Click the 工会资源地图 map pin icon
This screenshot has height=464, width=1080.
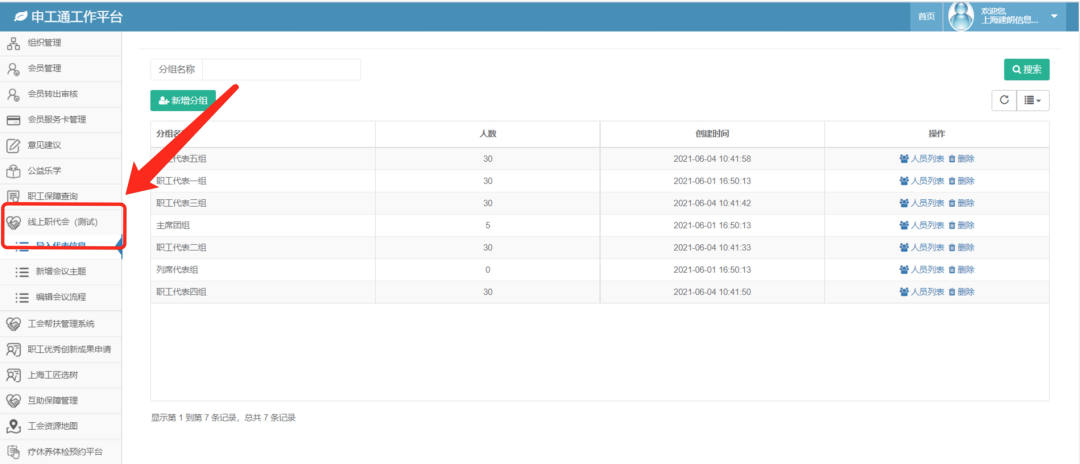tap(14, 426)
